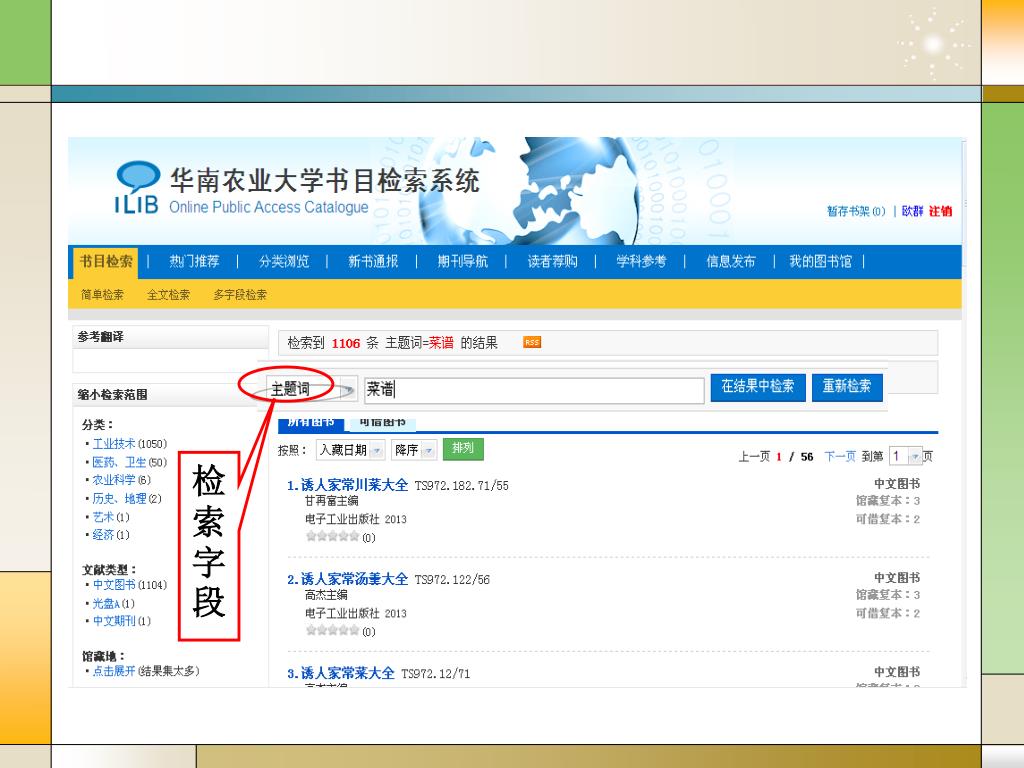Click the green 排列 sort button
This screenshot has width=1024, height=768.
[x=463, y=449]
